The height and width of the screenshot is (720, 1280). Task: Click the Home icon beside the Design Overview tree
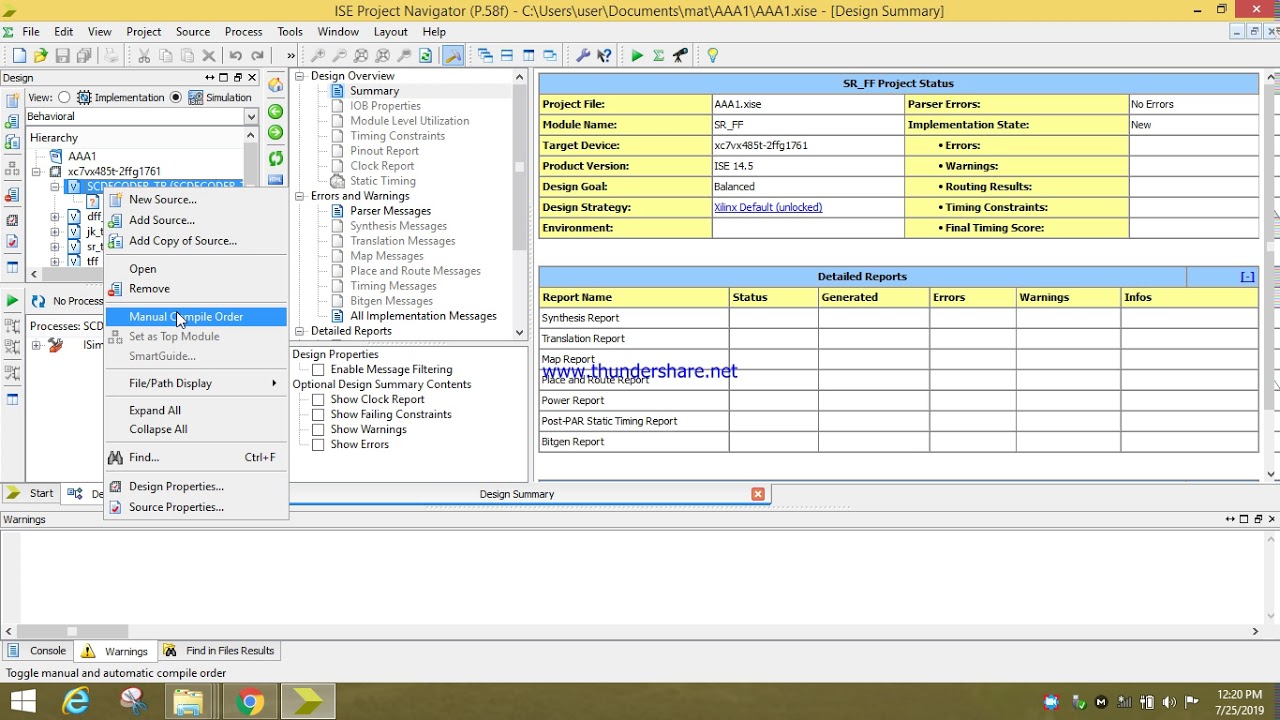pyautogui.click(x=276, y=86)
